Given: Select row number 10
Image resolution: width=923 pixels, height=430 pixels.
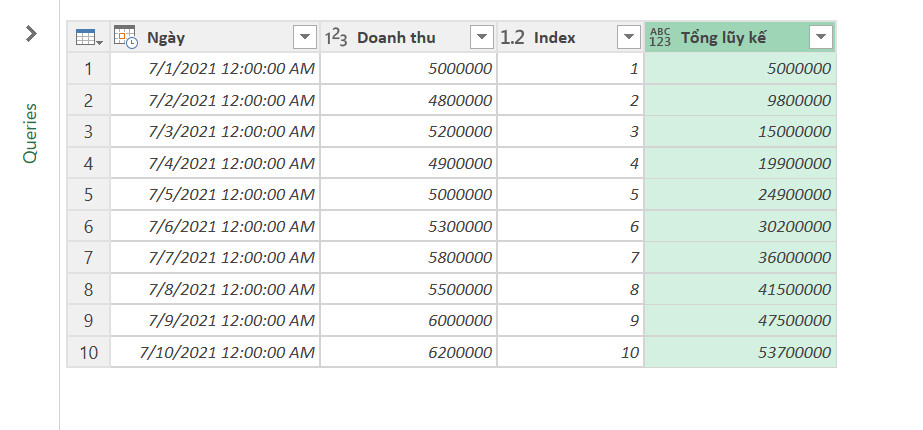Looking at the screenshot, I should (88, 352).
